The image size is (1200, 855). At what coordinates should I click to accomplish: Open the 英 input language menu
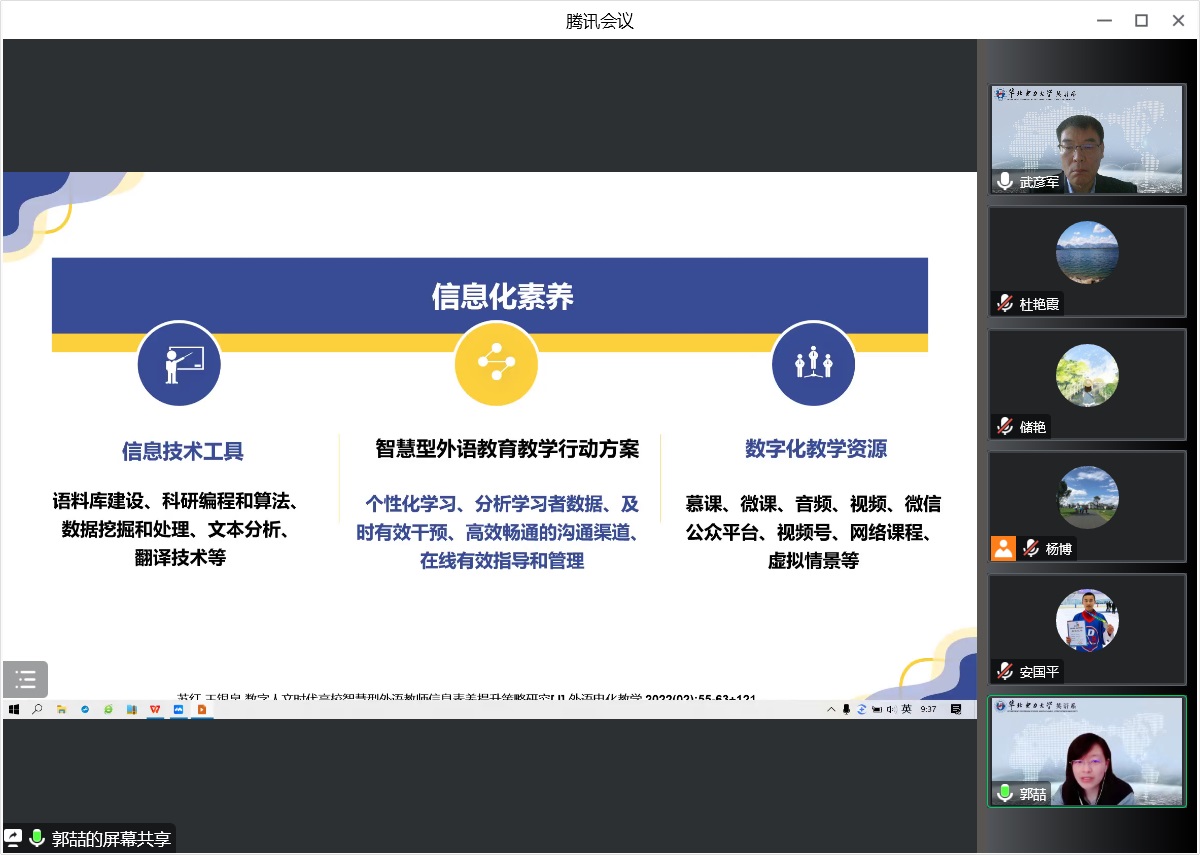click(908, 708)
